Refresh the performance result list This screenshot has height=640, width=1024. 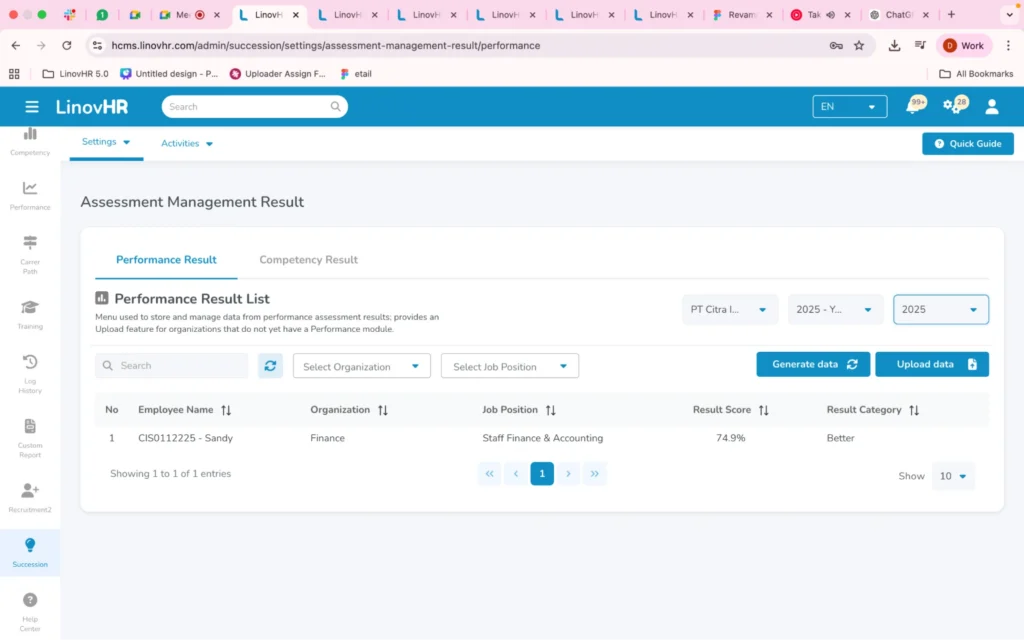270,366
